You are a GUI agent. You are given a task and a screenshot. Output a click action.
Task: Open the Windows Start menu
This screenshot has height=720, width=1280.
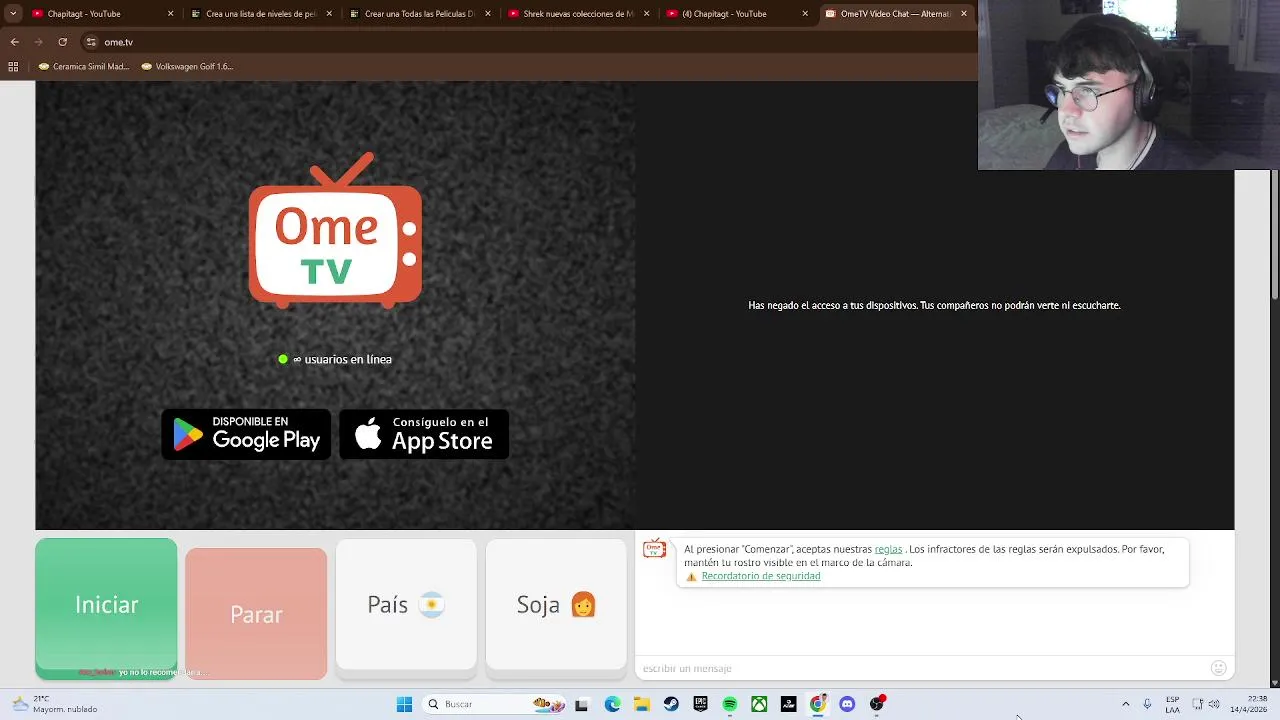click(404, 704)
